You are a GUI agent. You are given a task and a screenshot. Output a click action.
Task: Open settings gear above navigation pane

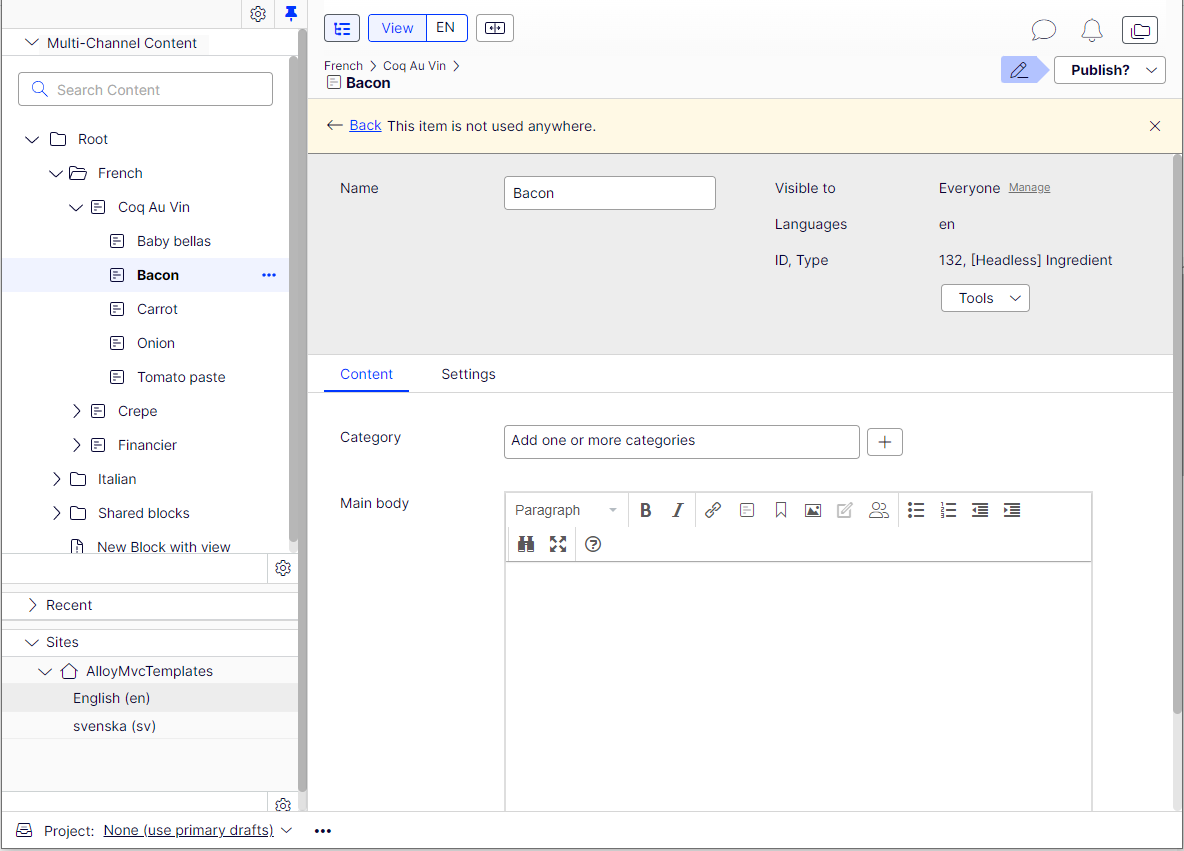pos(257,14)
